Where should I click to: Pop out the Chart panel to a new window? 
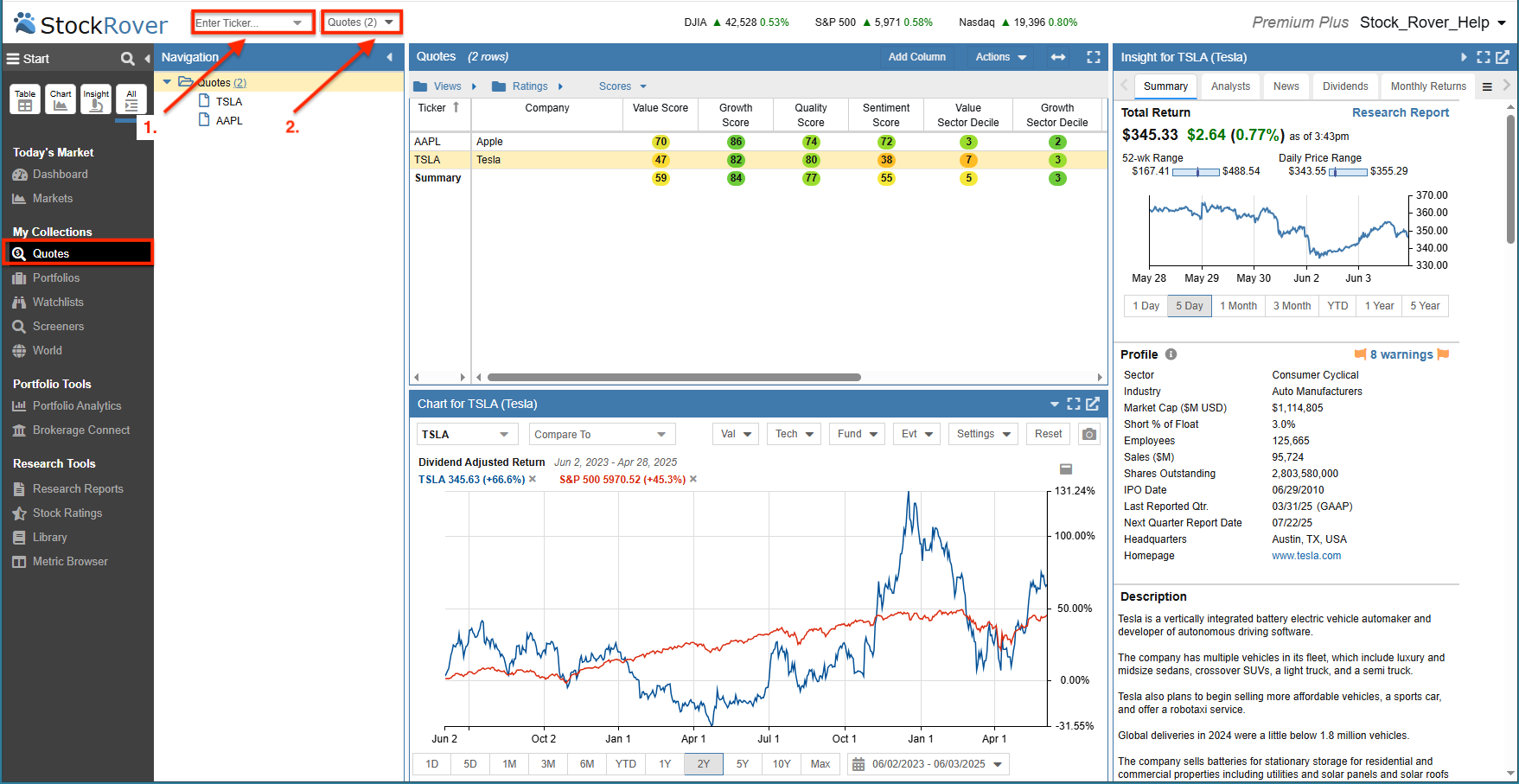(1093, 404)
